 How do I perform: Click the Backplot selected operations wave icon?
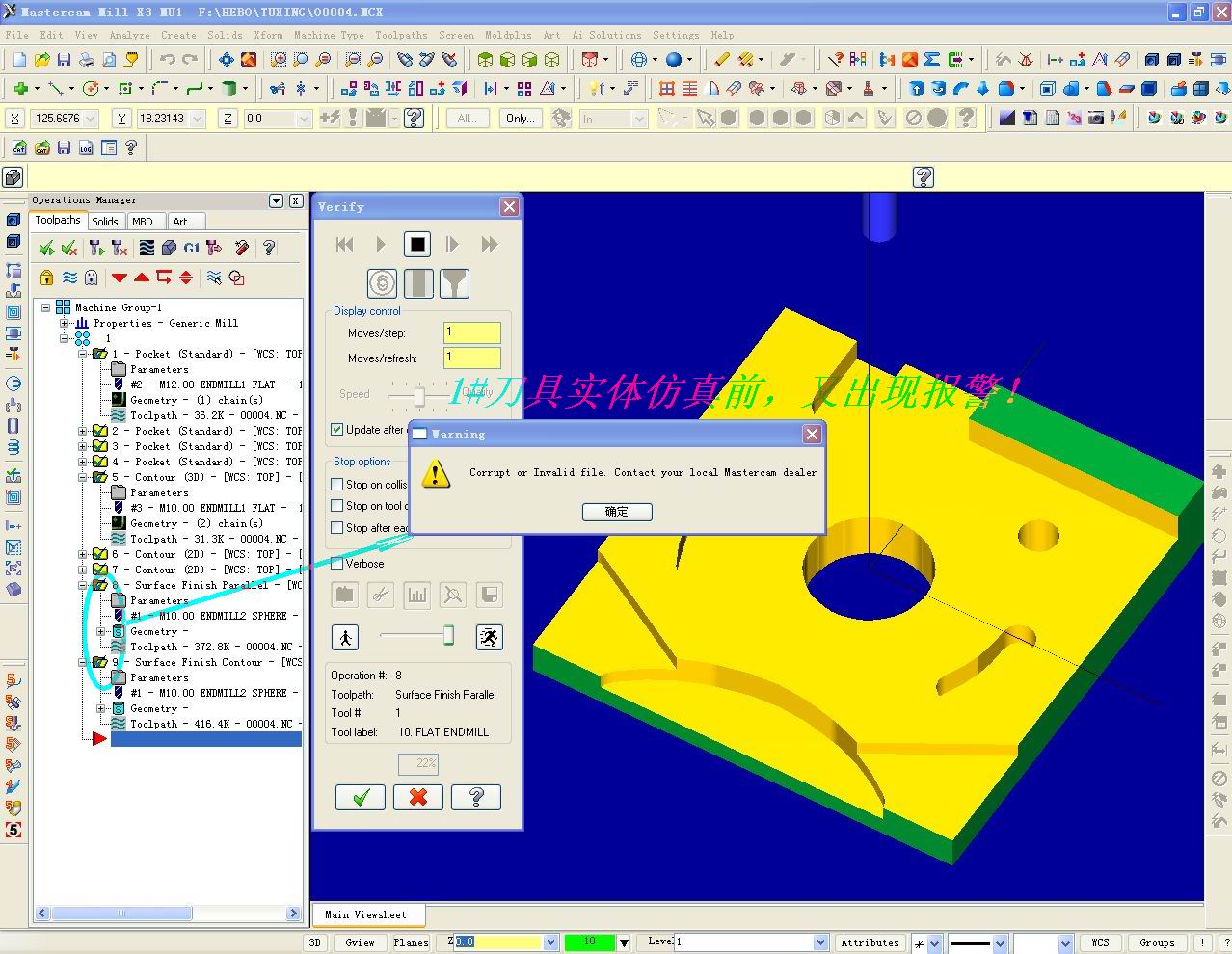147,249
